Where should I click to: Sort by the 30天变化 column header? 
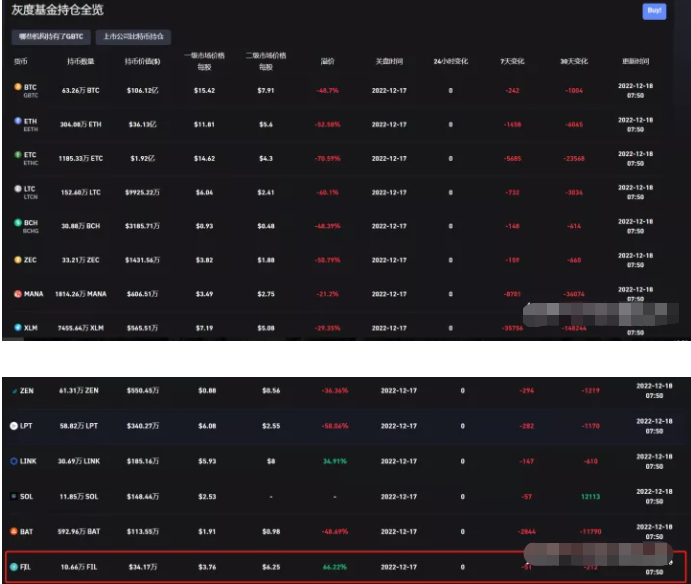573,61
